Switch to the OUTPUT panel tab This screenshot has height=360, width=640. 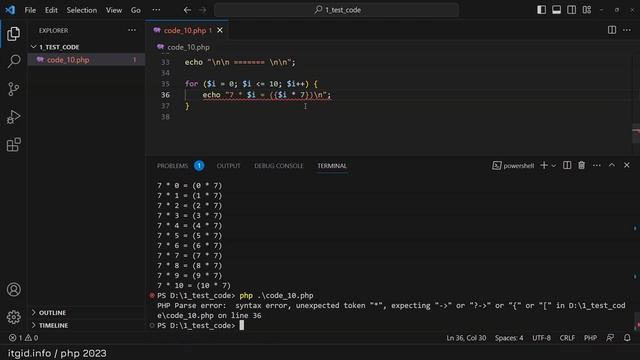(228, 166)
